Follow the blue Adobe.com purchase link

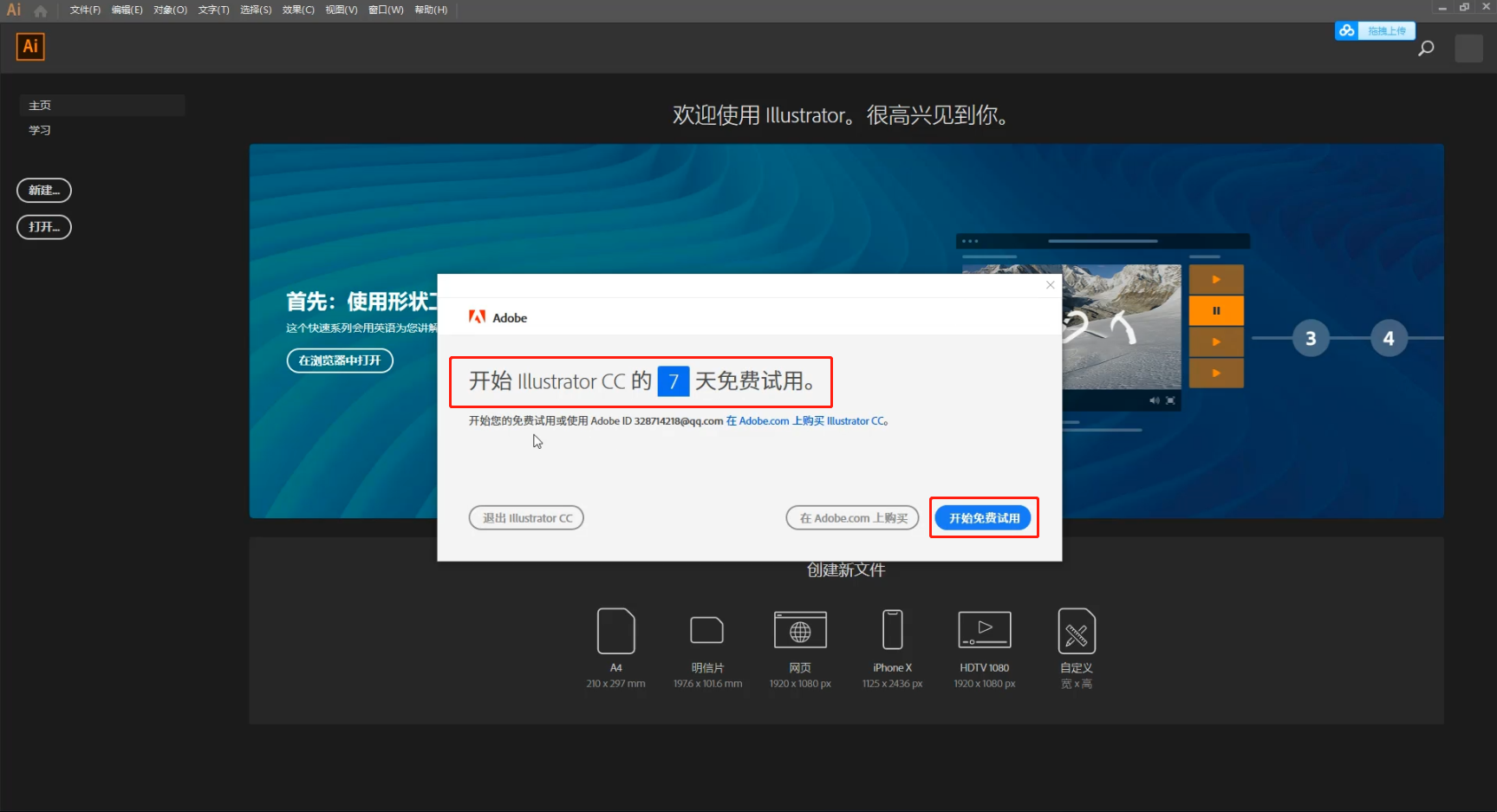click(807, 421)
